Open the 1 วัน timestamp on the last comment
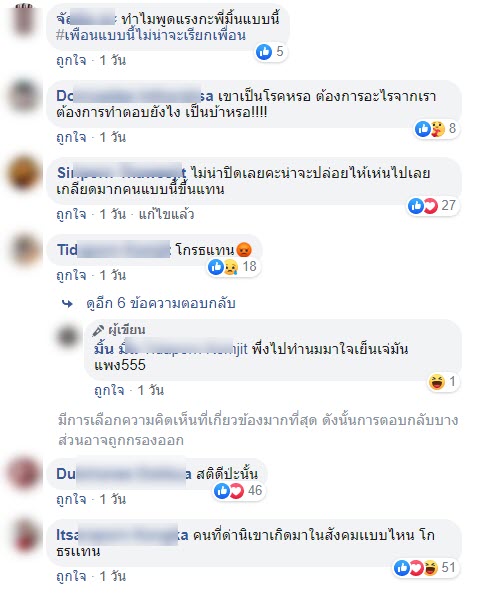Viewport: 494px width, 594px height. click(x=113, y=577)
